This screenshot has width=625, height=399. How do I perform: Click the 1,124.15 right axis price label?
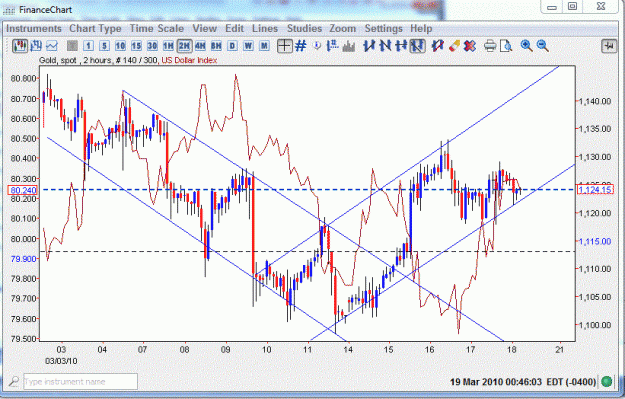tap(594, 189)
